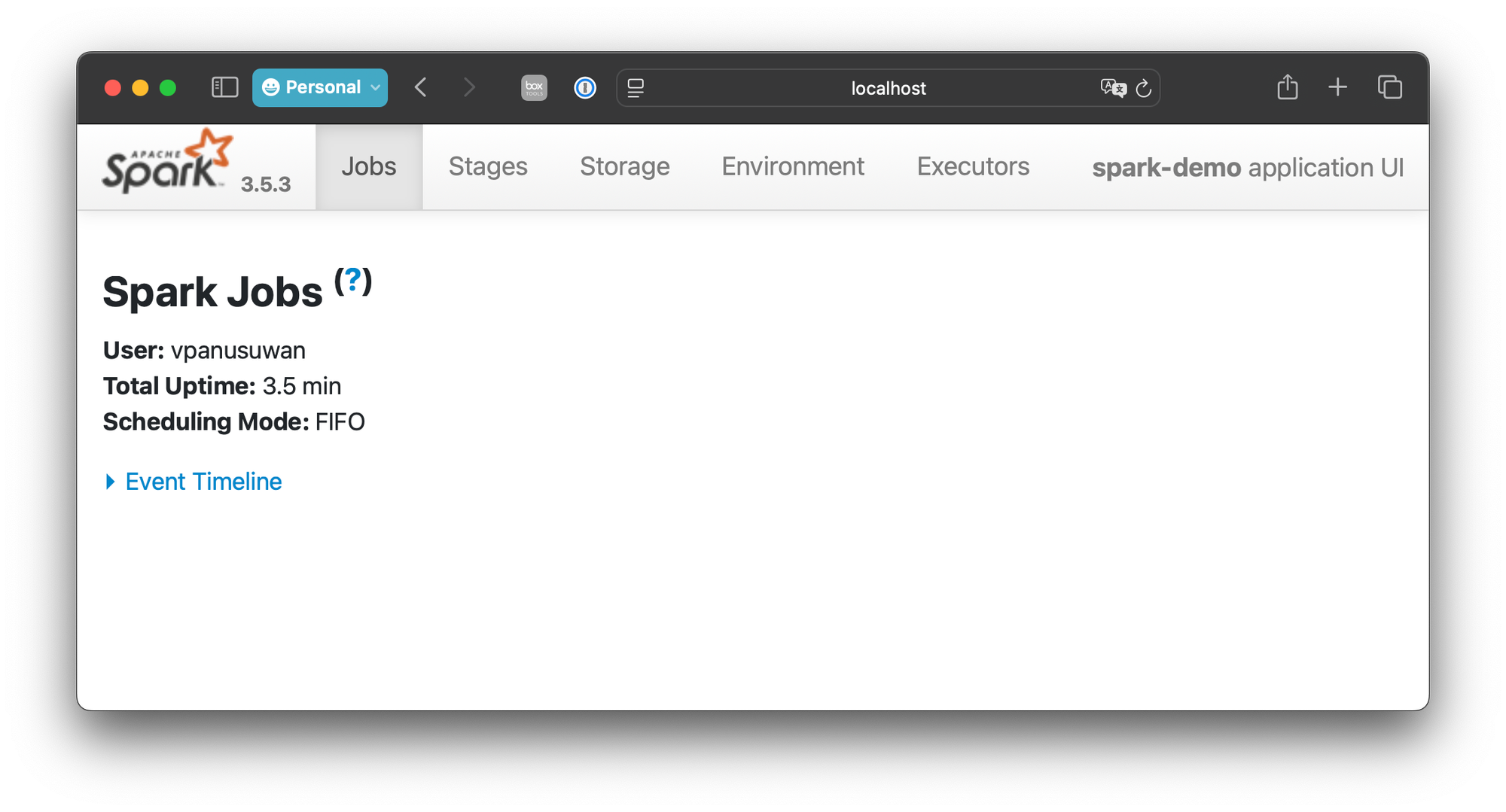Open the 1Password extension icon

[x=585, y=87]
